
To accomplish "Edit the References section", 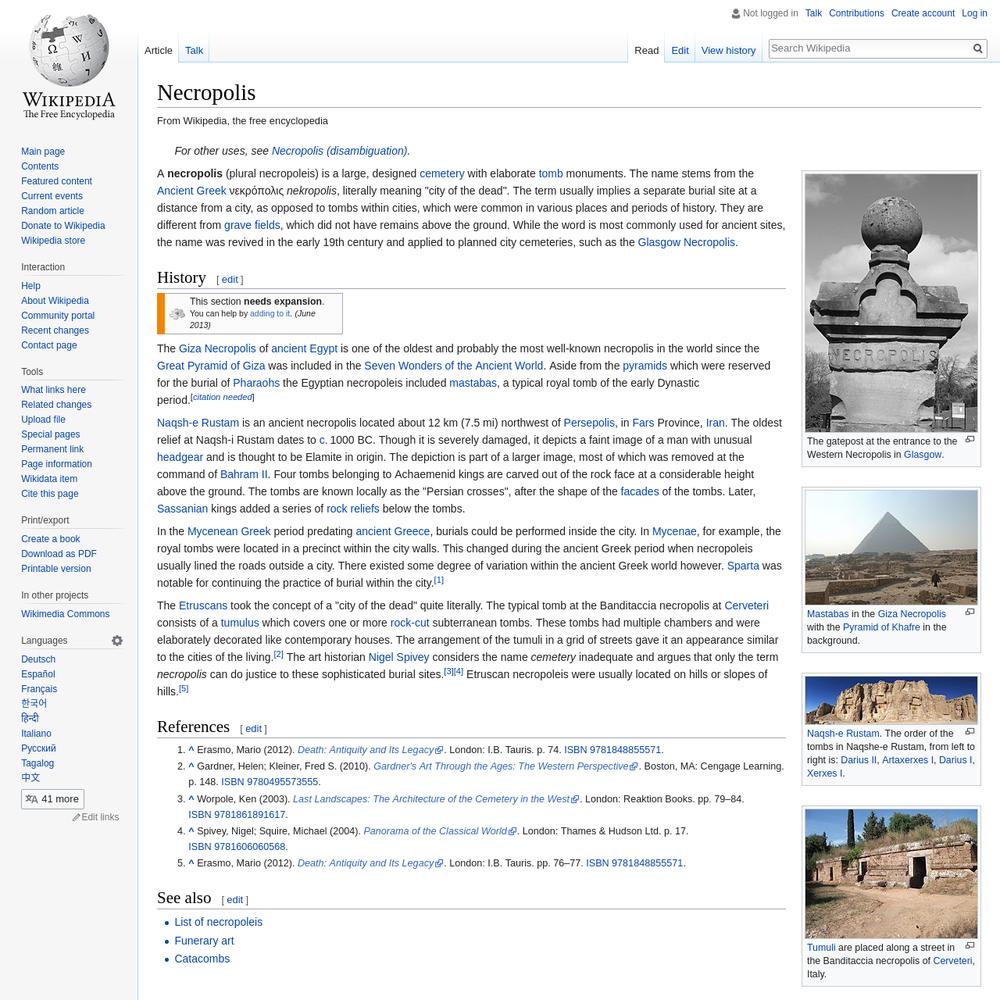I will click(253, 728).
